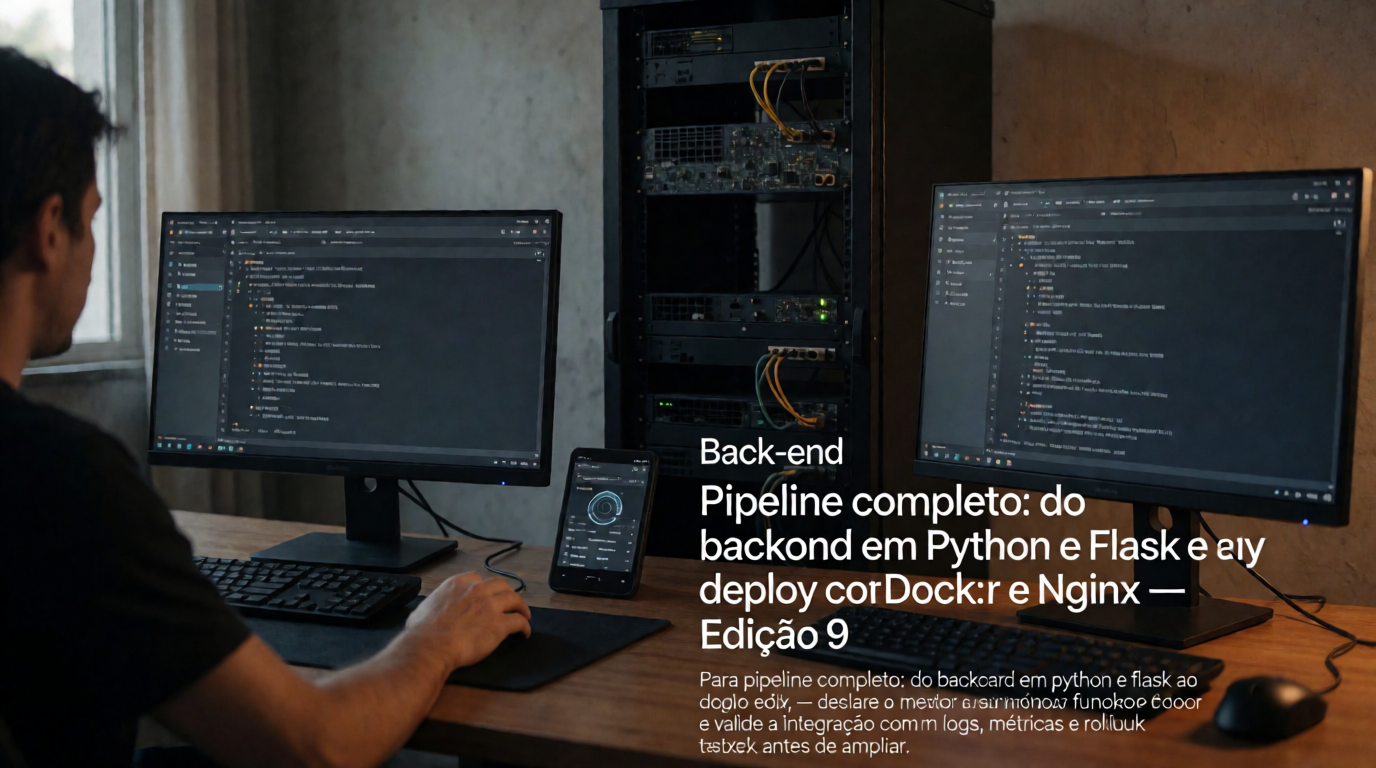Open the "Pipeline completo" article headline
The width and height of the screenshot is (1376, 768).
pyautogui.click(x=983, y=567)
